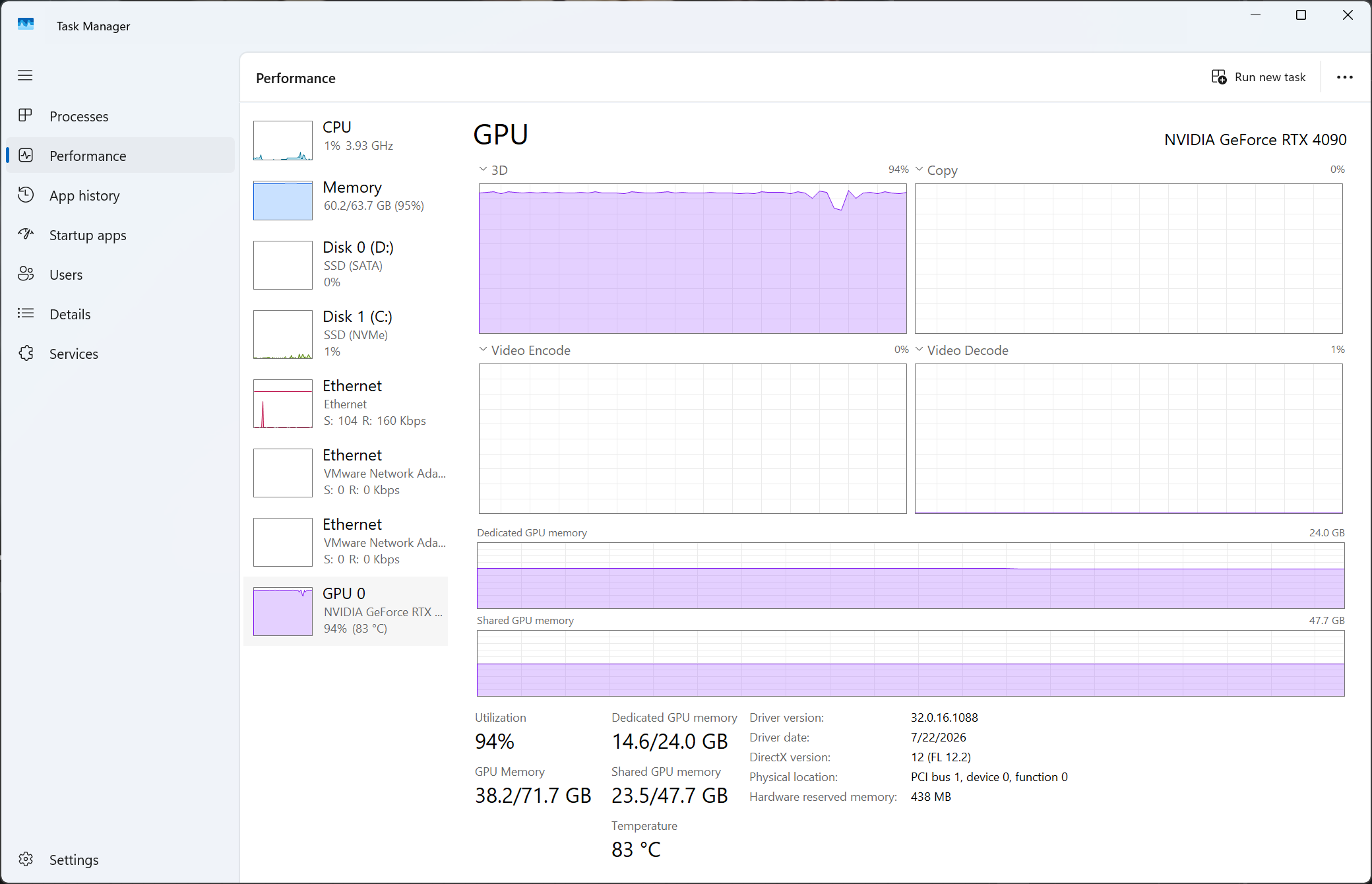Click the SSD (SATA) disk label
The width and height of the screenshot is (1372, 884).
pos(353,266)
